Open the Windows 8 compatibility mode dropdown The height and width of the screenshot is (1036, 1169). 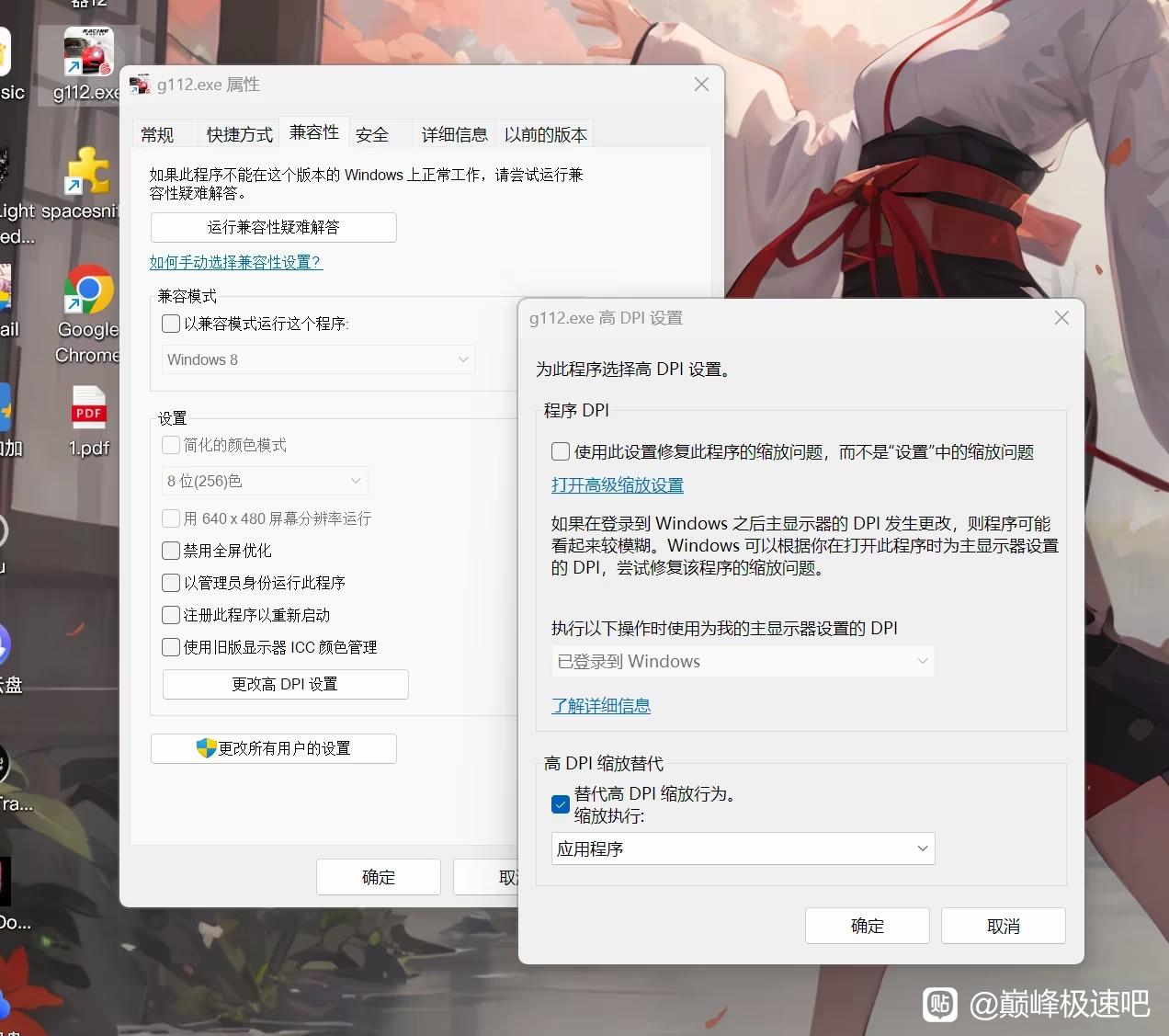point(319,359)
